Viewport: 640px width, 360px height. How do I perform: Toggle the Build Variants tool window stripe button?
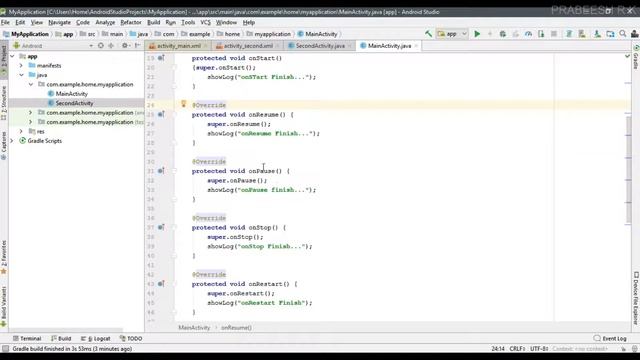click(4, 307)
